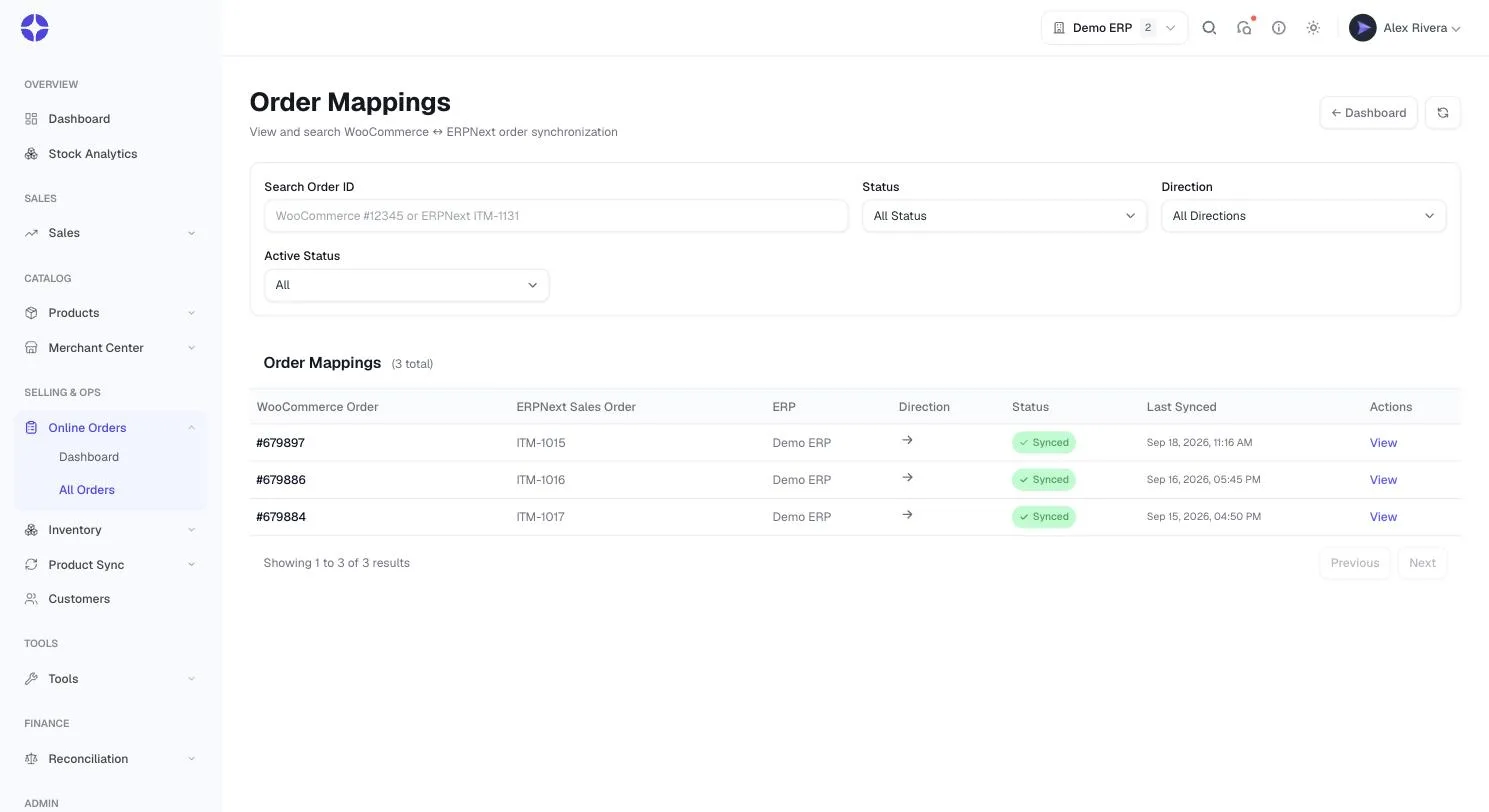The image size is (1489, 812).
Task: Open the Active Status dropdown
Action: click(406, 285)
